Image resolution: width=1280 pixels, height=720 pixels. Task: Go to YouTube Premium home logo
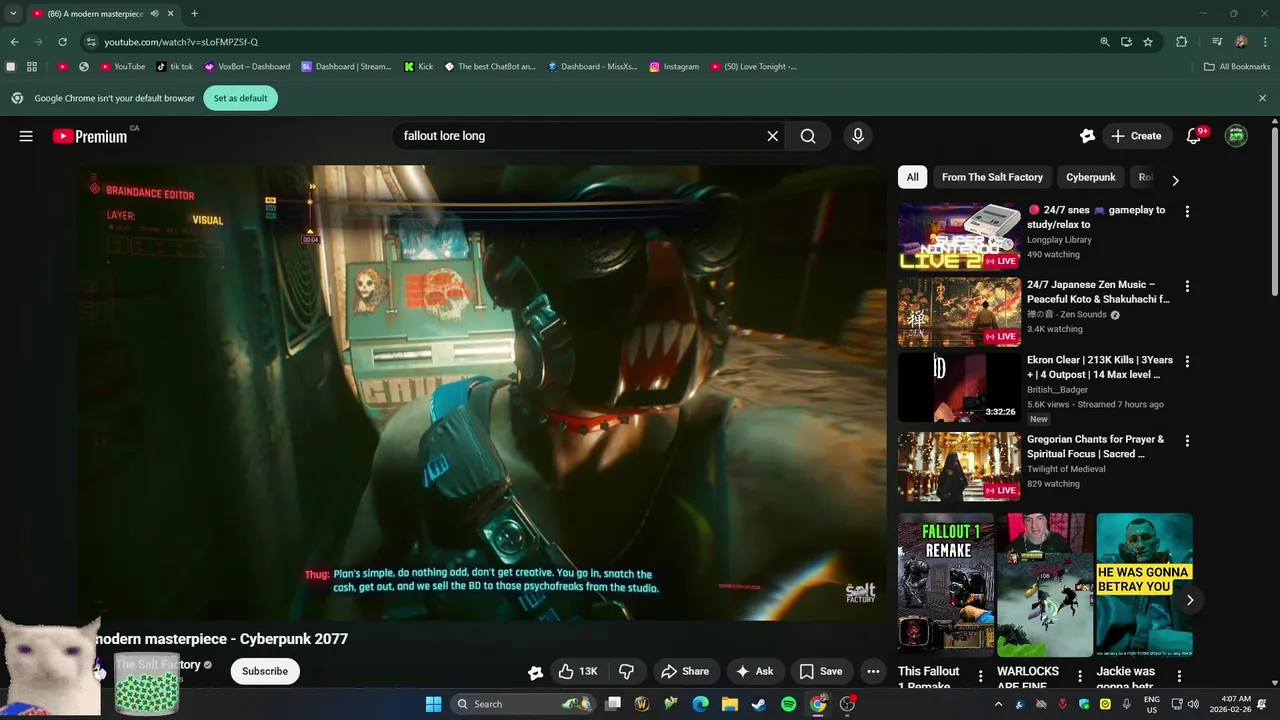point(90,136)
